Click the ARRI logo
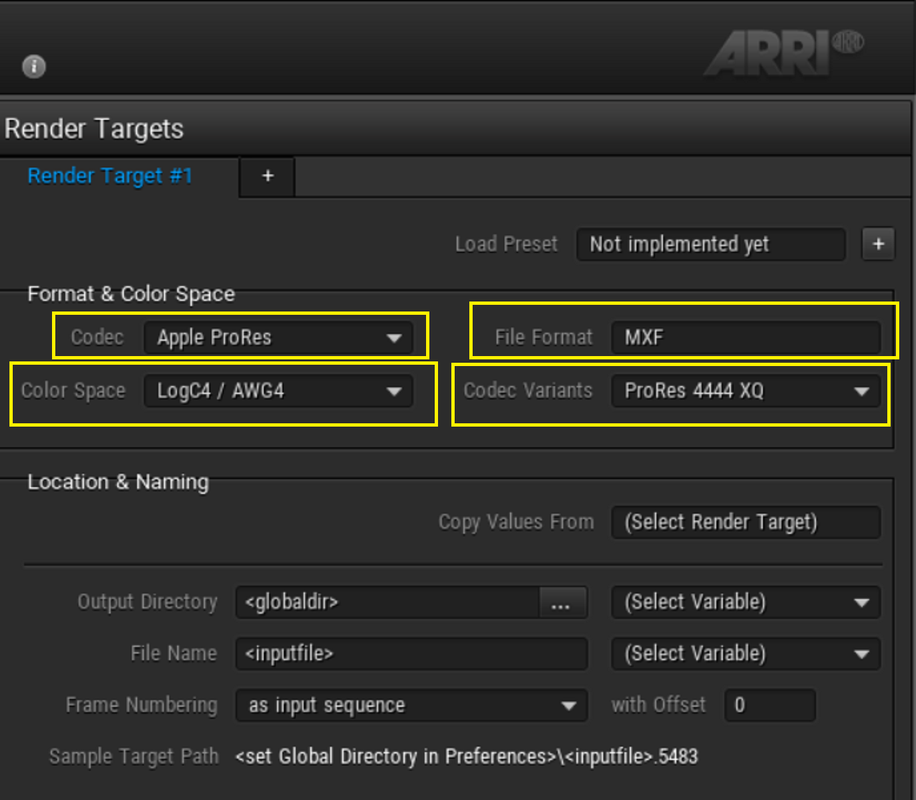Screen dimensions: 916x800 [784, 52]
